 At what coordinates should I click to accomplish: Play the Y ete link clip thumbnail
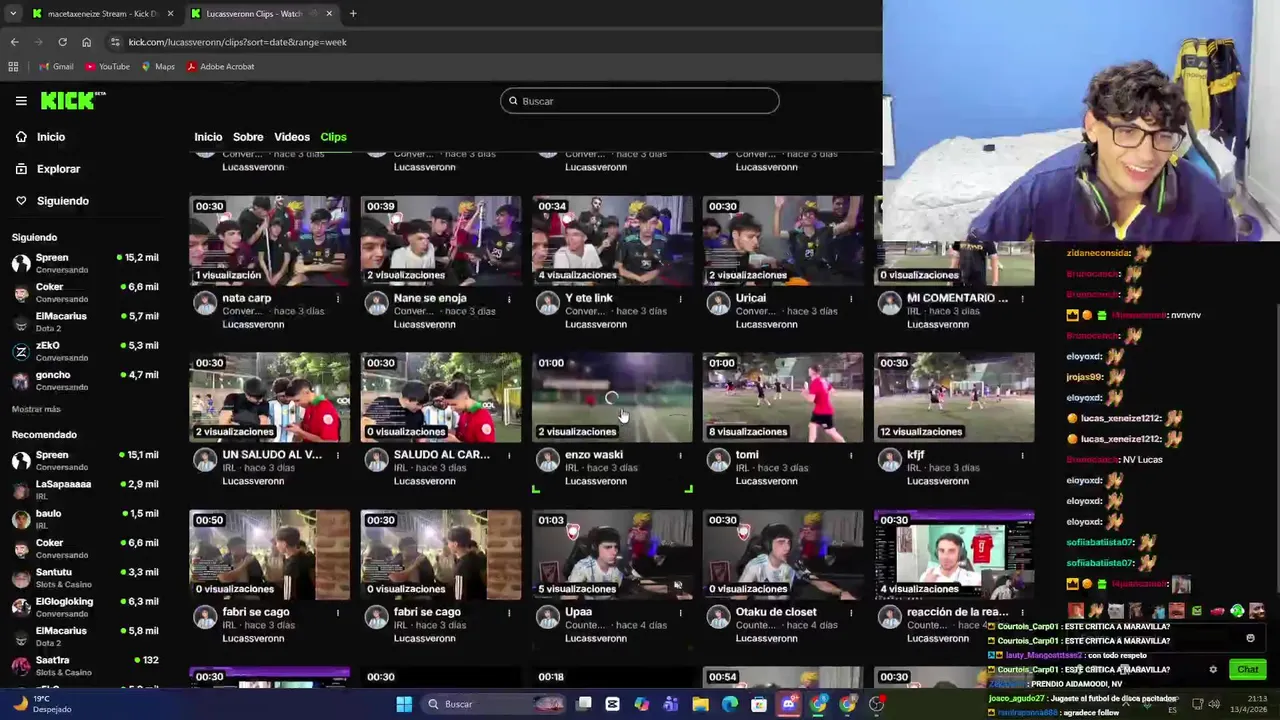[x=612, y=240]
